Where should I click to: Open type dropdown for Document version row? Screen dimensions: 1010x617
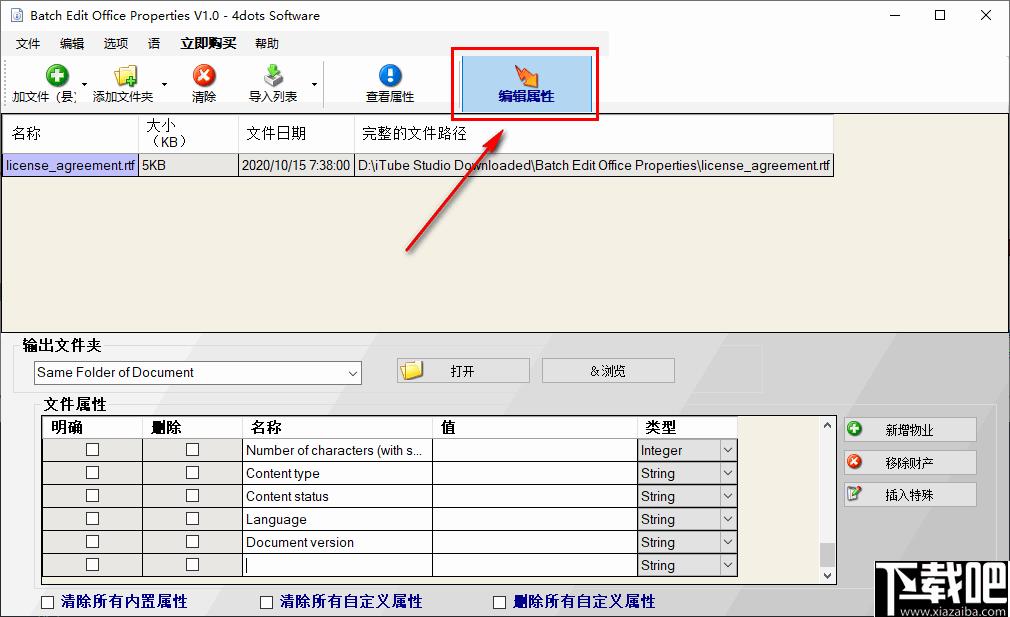point(727,542)
